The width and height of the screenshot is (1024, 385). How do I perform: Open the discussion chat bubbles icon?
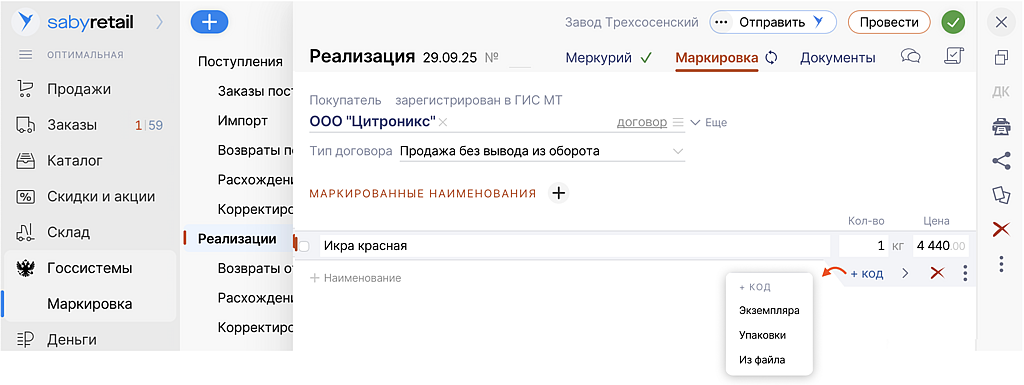(x=910, y=56)
